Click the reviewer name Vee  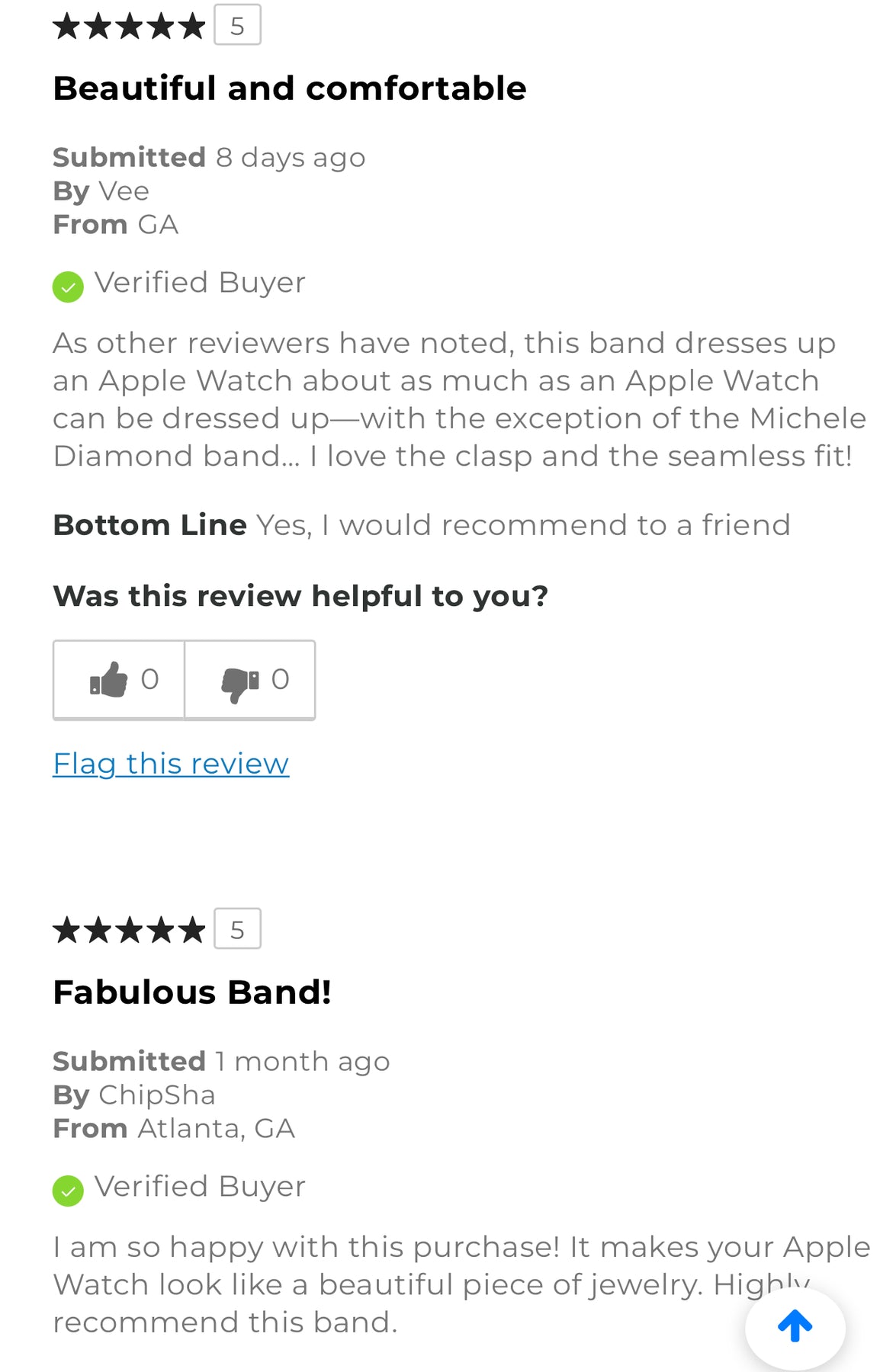tap(124, 191)
